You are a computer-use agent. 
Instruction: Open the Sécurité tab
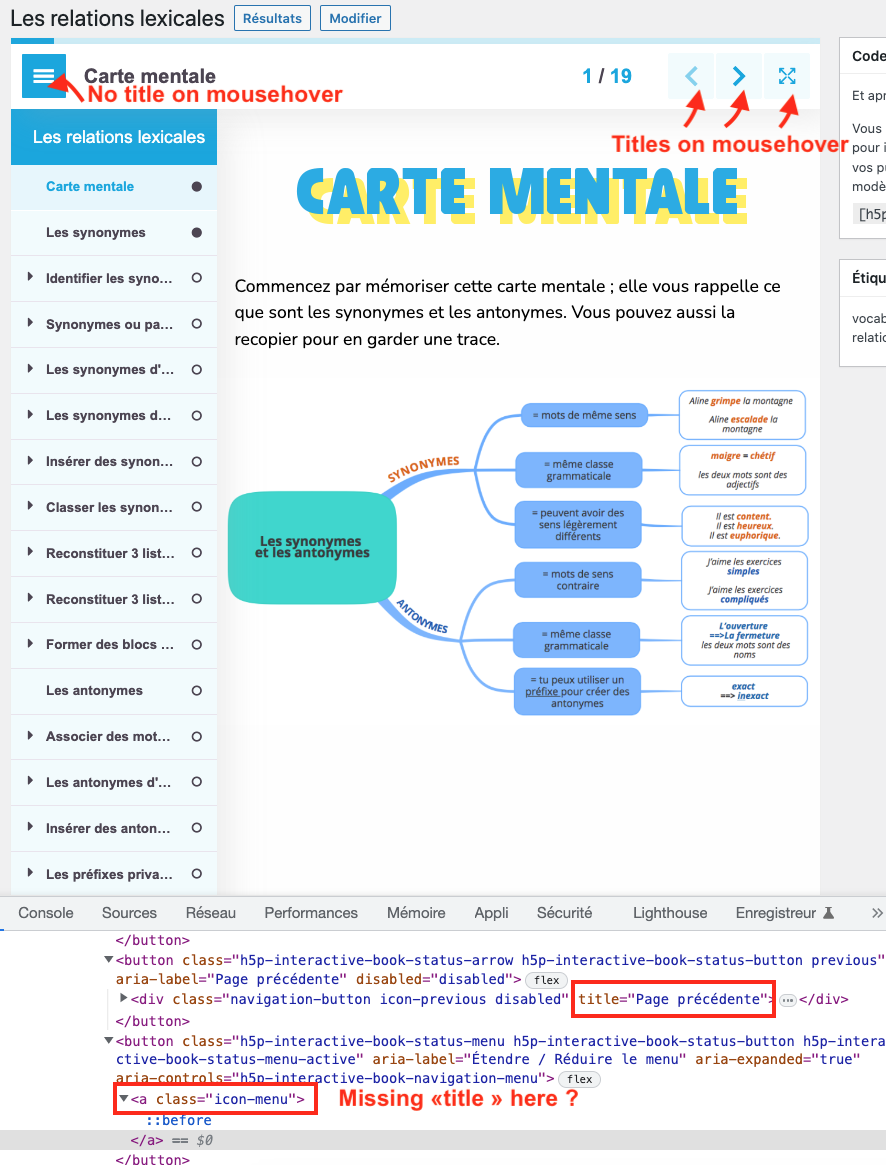[565, 913]
